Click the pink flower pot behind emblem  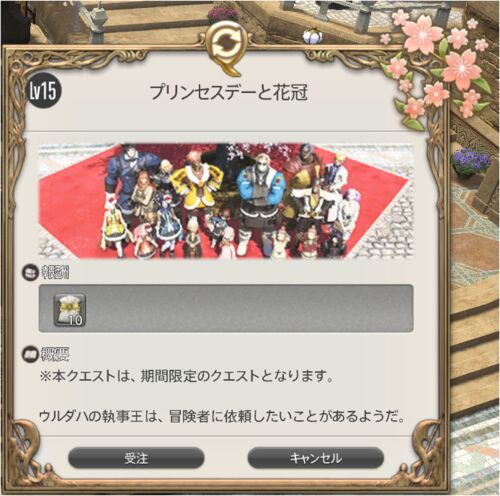point(223,15)
